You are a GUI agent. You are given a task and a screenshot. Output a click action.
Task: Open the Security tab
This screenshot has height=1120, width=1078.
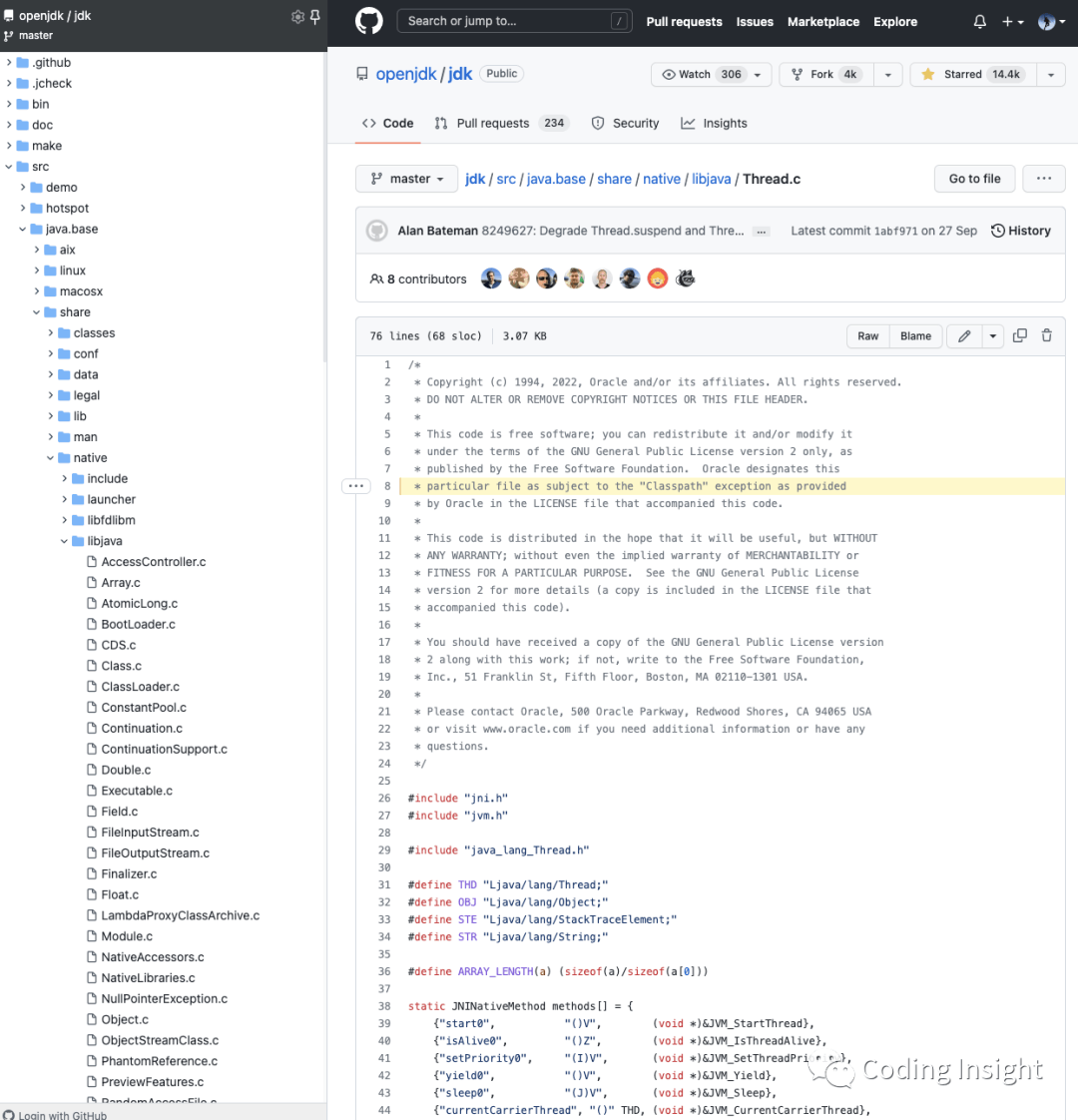(x=625, y=123)
